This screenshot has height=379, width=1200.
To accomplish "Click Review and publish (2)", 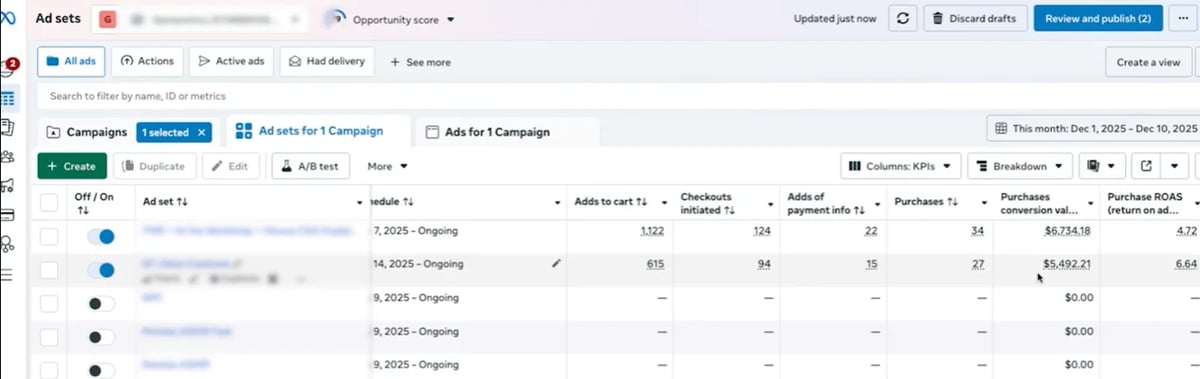I will [x=1098, y=18].
